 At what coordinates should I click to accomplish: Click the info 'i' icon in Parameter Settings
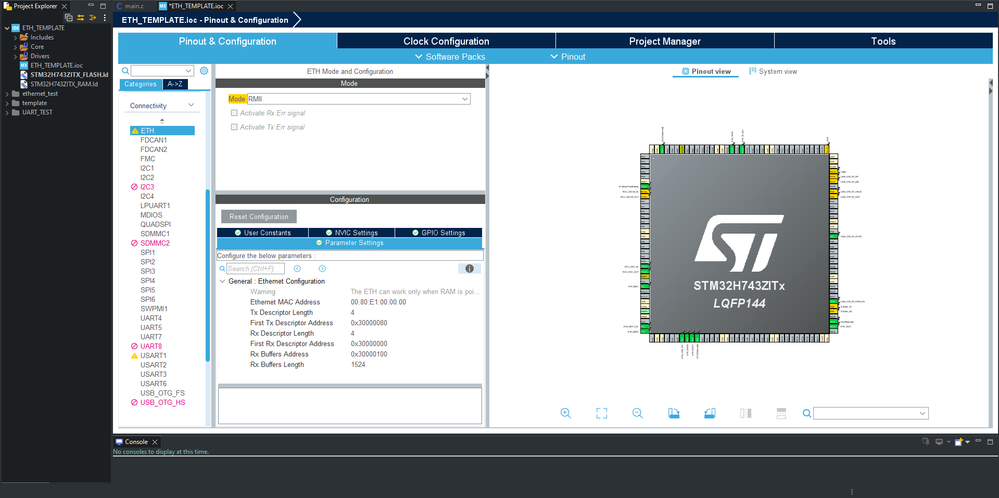[x=470, y=269]
